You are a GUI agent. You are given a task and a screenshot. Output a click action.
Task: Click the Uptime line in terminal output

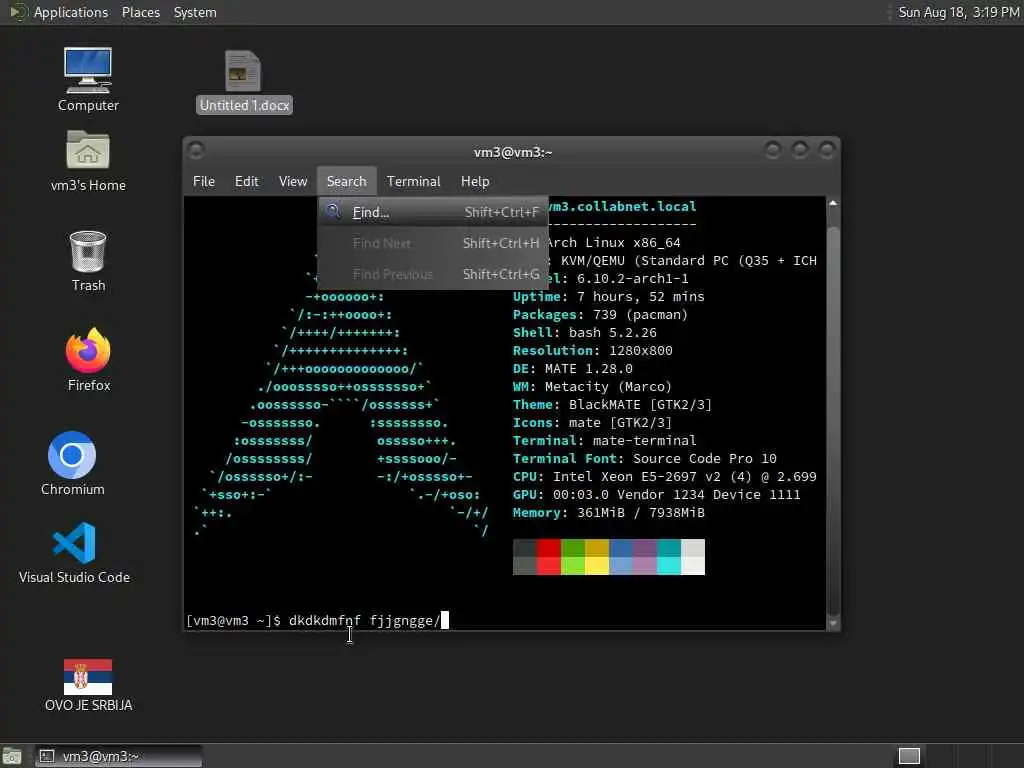pos(608,296)
